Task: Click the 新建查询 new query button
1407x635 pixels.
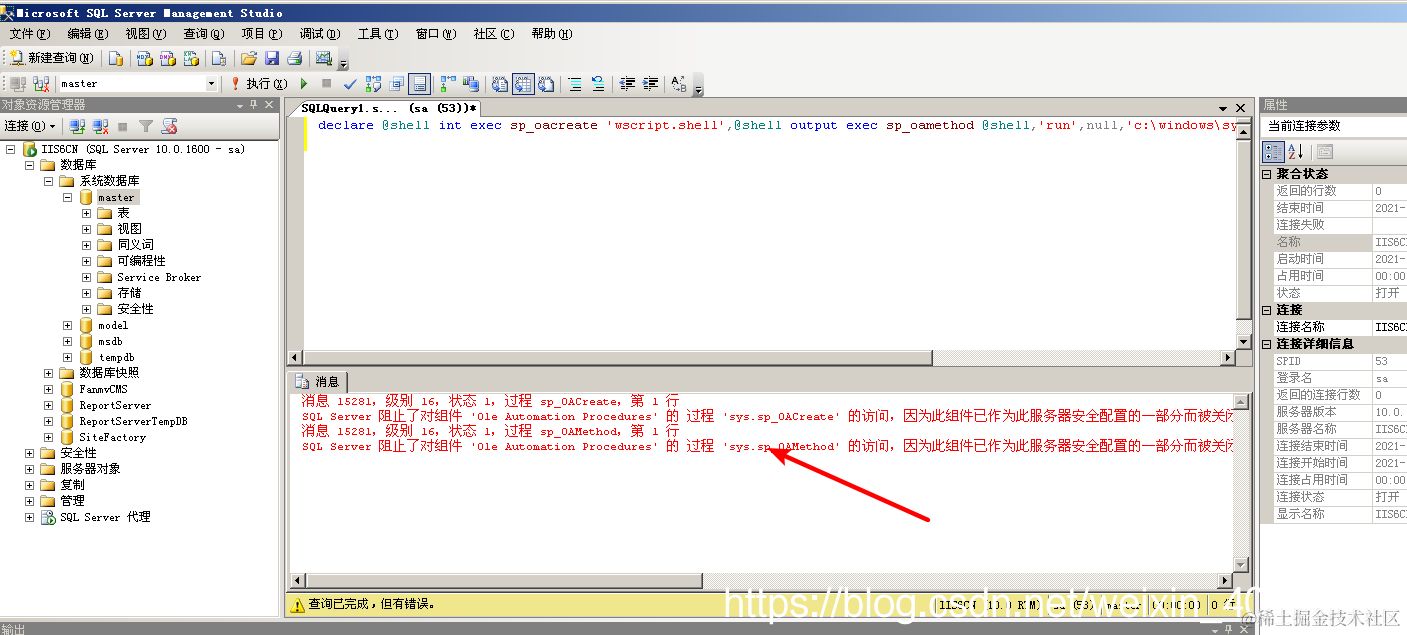Action: tap(52, 58)
